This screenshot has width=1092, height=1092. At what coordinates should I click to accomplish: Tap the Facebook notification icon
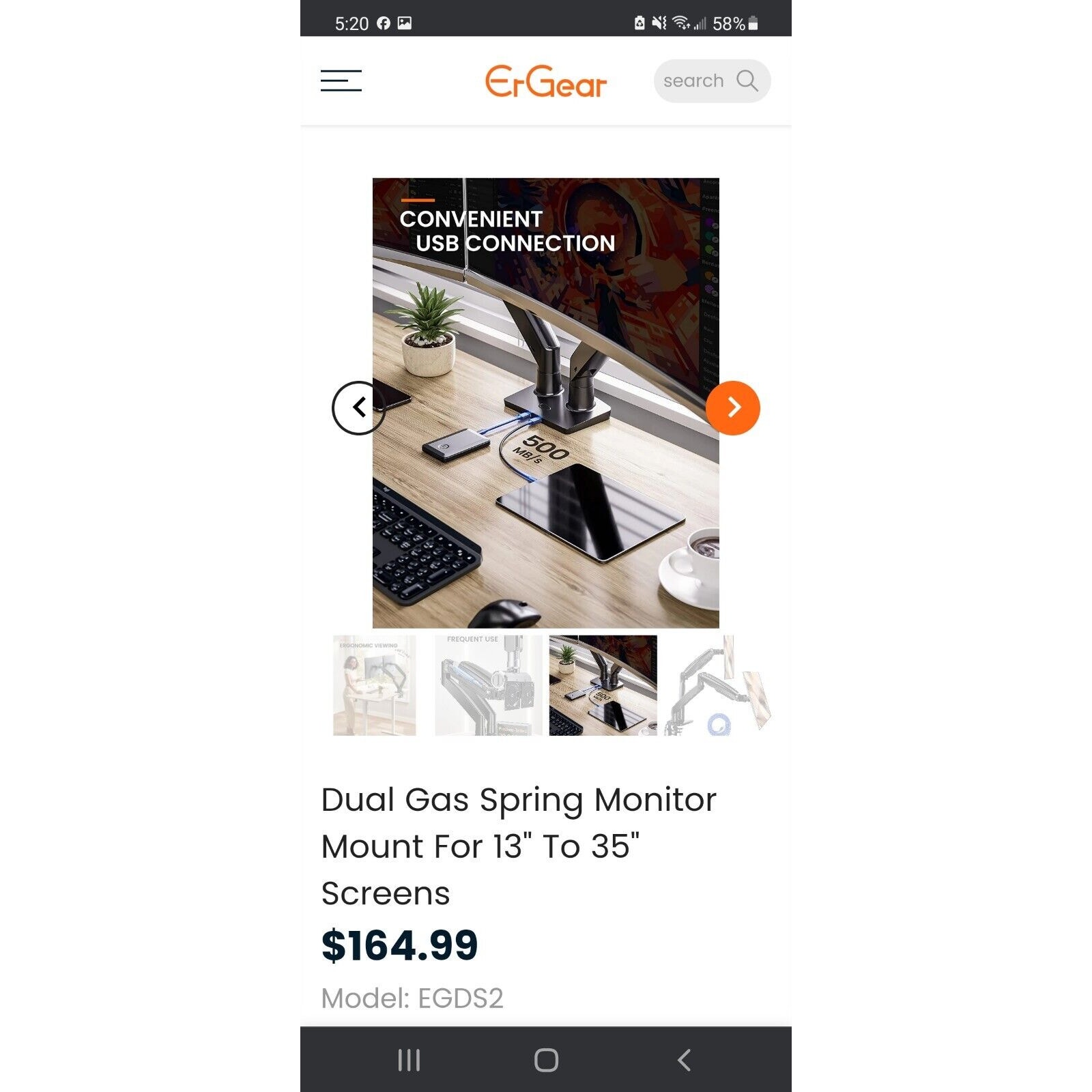[x=384, y=23]
